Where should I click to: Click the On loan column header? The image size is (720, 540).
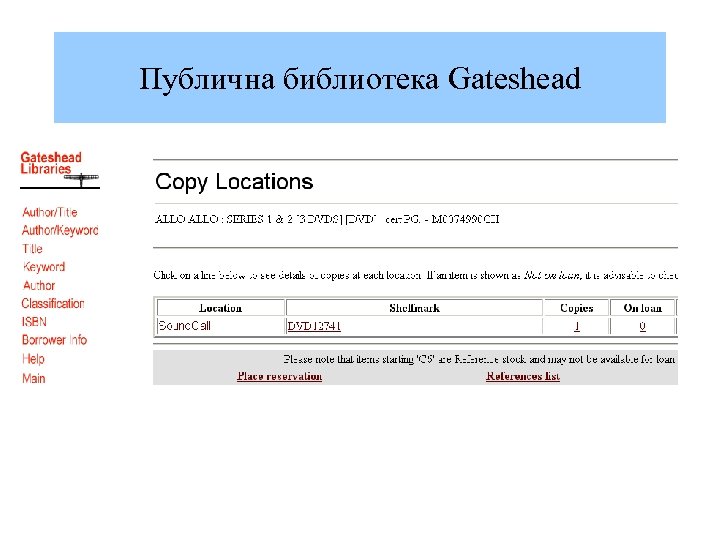643,308
